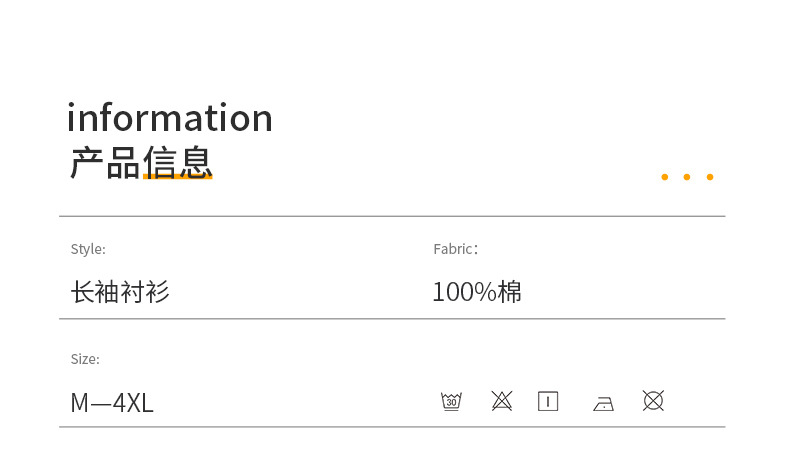Click the divider line below the title
790x453 pixels.
[x=392, y=216]
